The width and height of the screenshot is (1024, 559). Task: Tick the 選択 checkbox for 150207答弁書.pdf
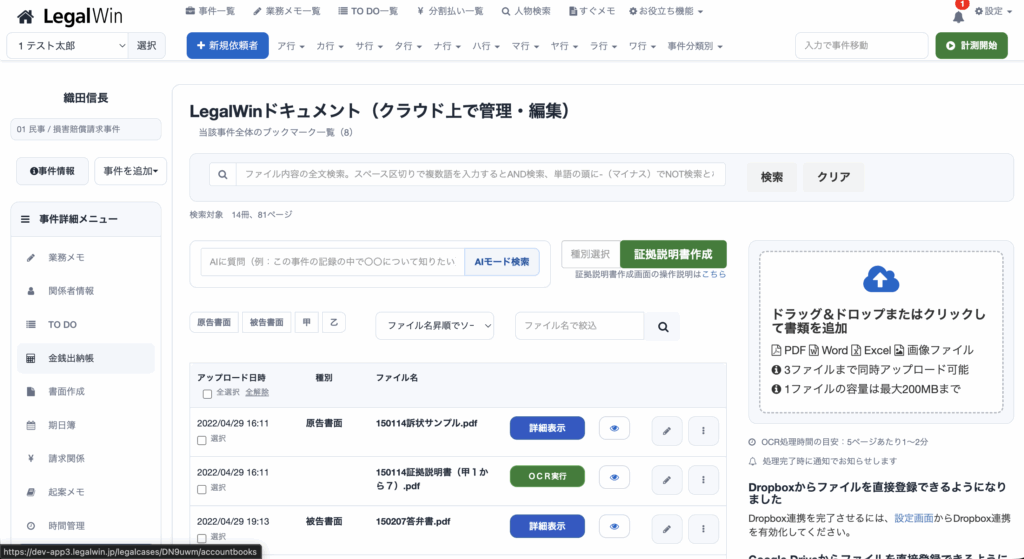[x=202, y=537]
